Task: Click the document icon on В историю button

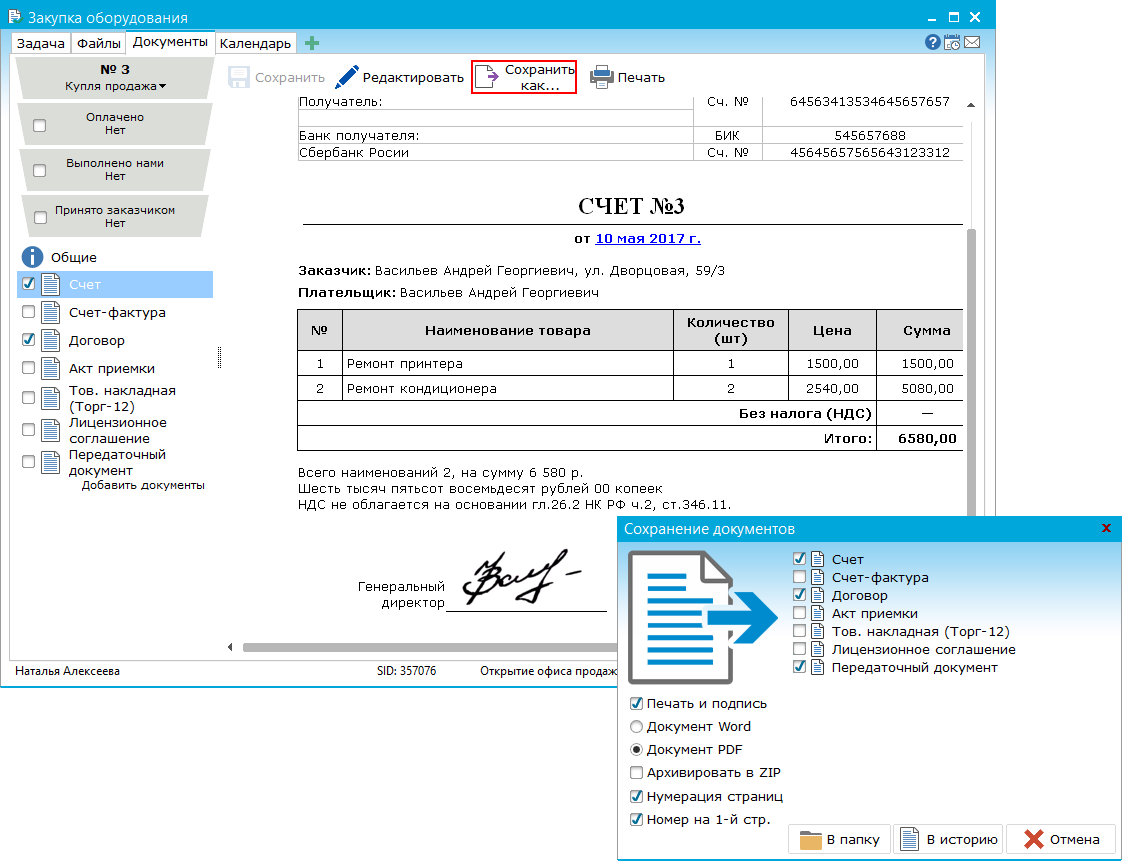Action: (909, 840)
